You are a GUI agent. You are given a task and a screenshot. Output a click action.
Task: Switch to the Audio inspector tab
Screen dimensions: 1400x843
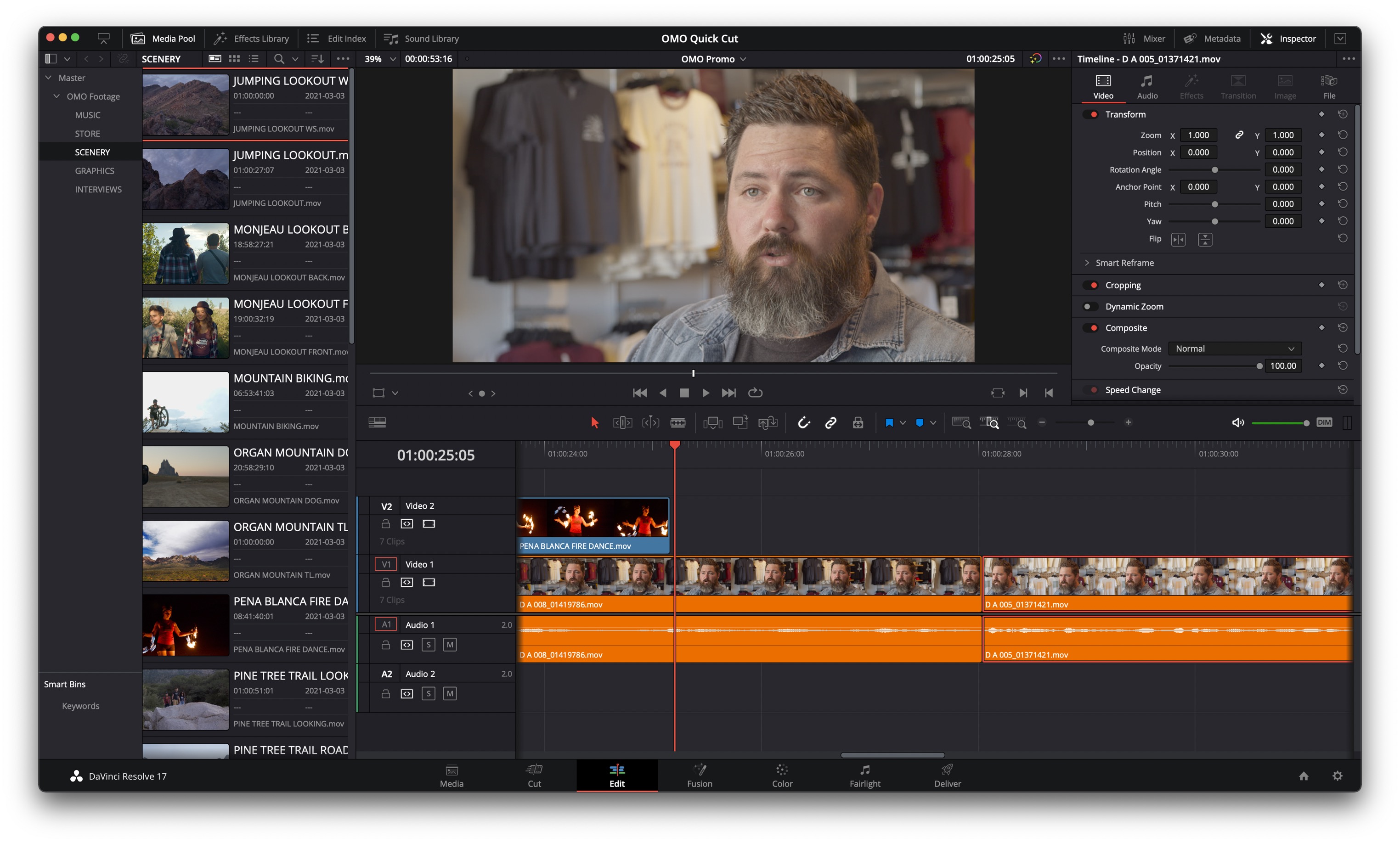(x=1147, y=87)
